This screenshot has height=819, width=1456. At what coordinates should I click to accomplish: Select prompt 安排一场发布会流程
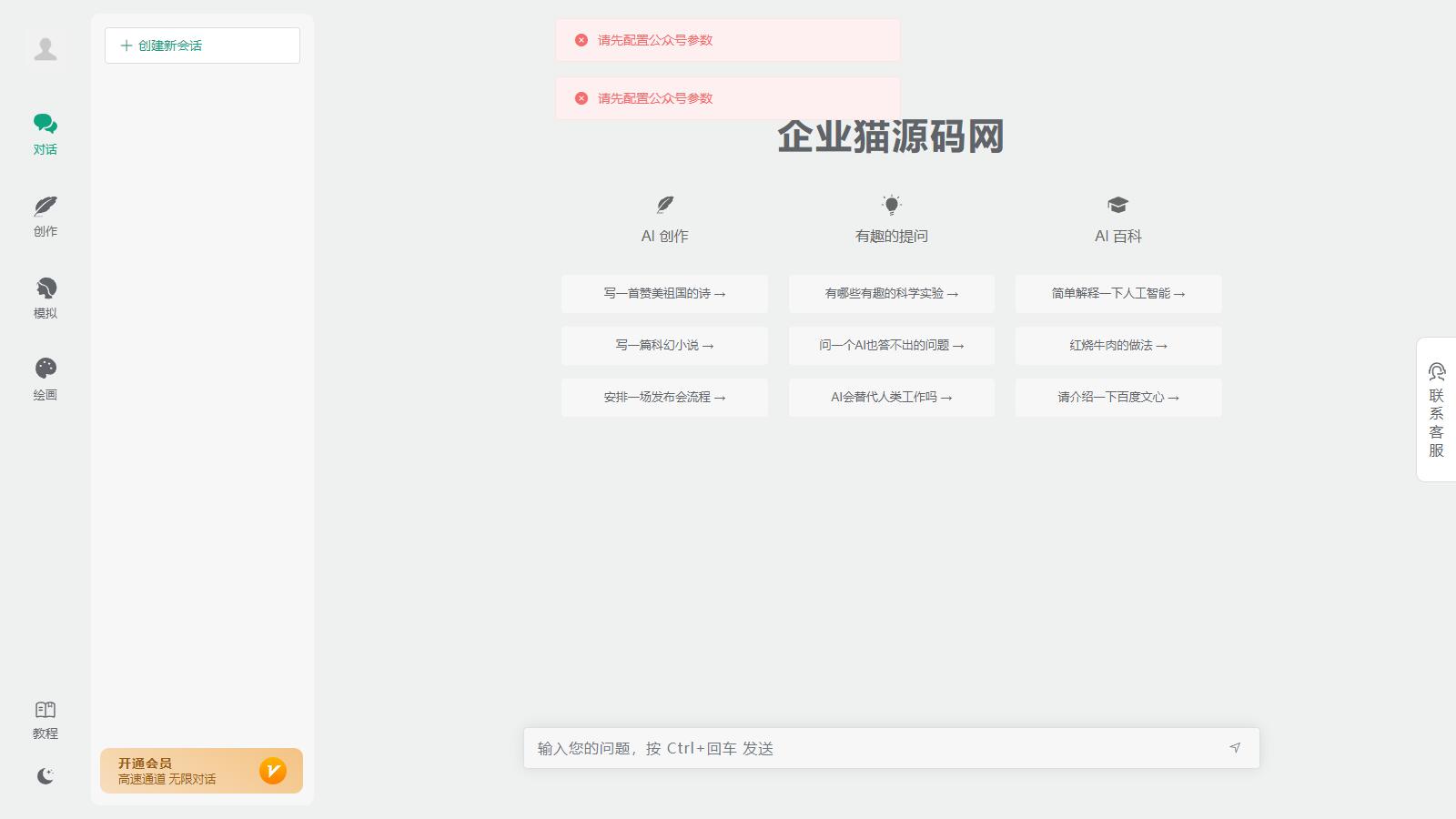point(664,398)
